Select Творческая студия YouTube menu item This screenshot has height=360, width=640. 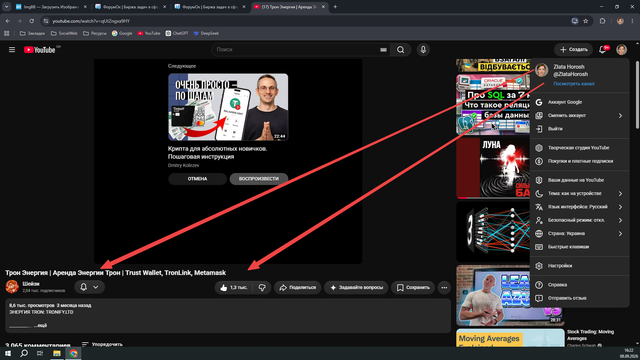point(579,148)
